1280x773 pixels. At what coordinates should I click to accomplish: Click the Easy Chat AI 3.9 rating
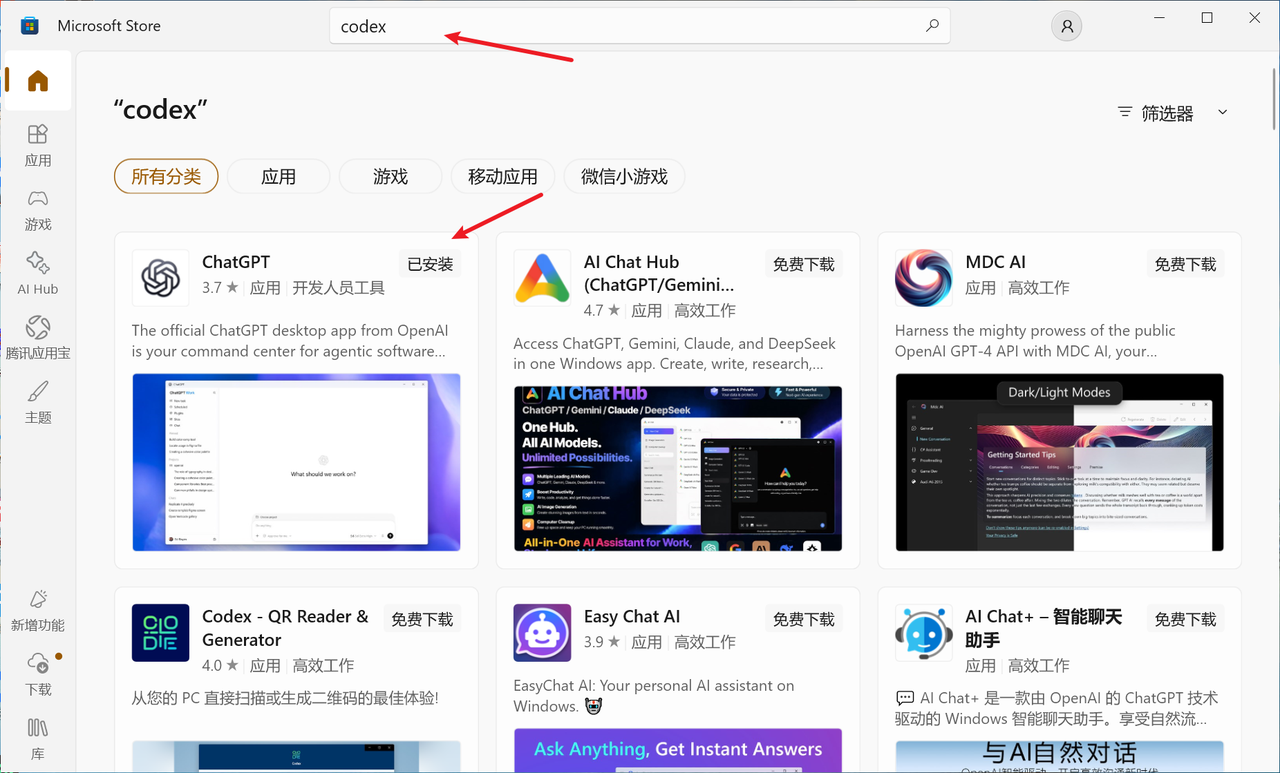point(602,642)
